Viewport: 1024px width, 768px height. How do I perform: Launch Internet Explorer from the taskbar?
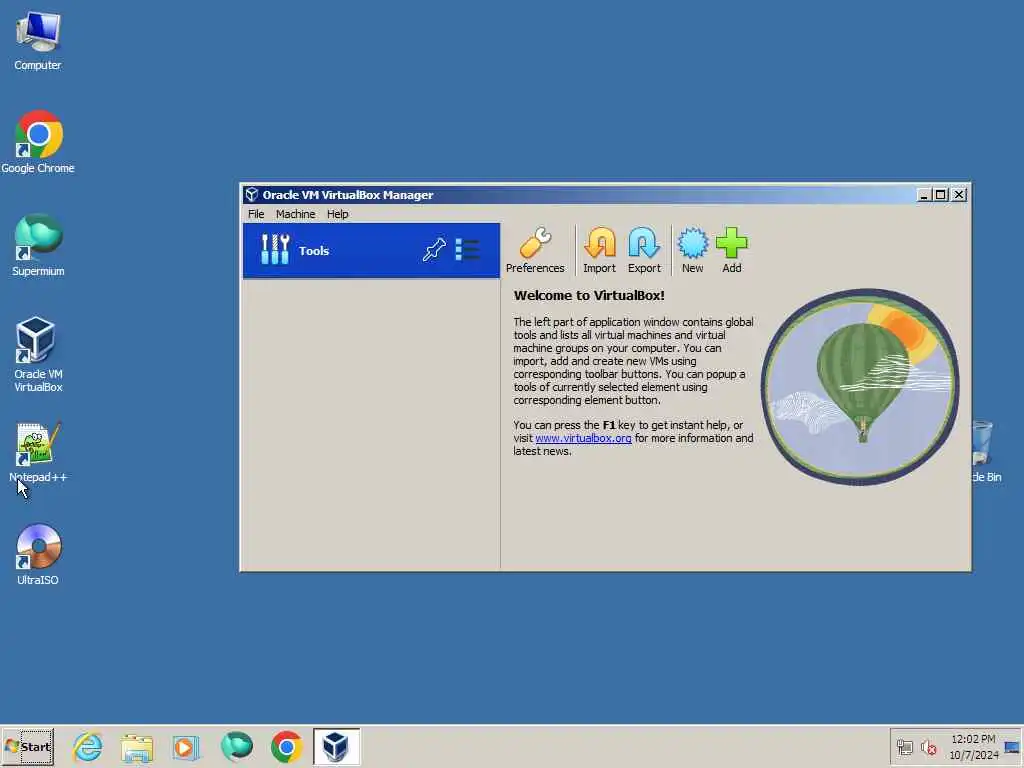(x=88, y=746)
